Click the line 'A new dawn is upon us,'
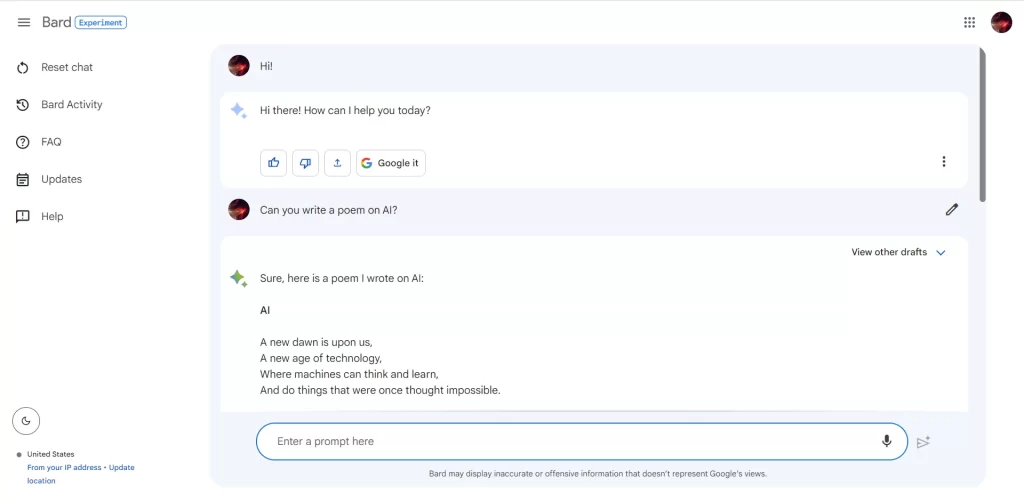 click(x=316, y=342)
